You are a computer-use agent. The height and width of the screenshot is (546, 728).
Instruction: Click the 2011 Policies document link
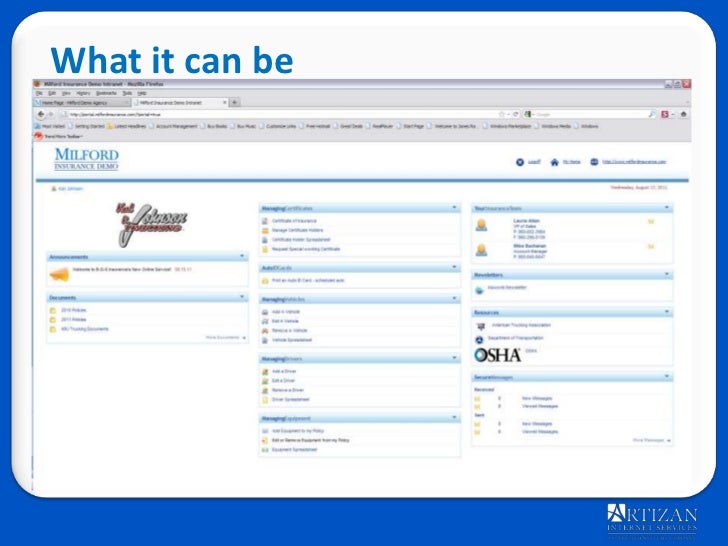coord(73,320)
